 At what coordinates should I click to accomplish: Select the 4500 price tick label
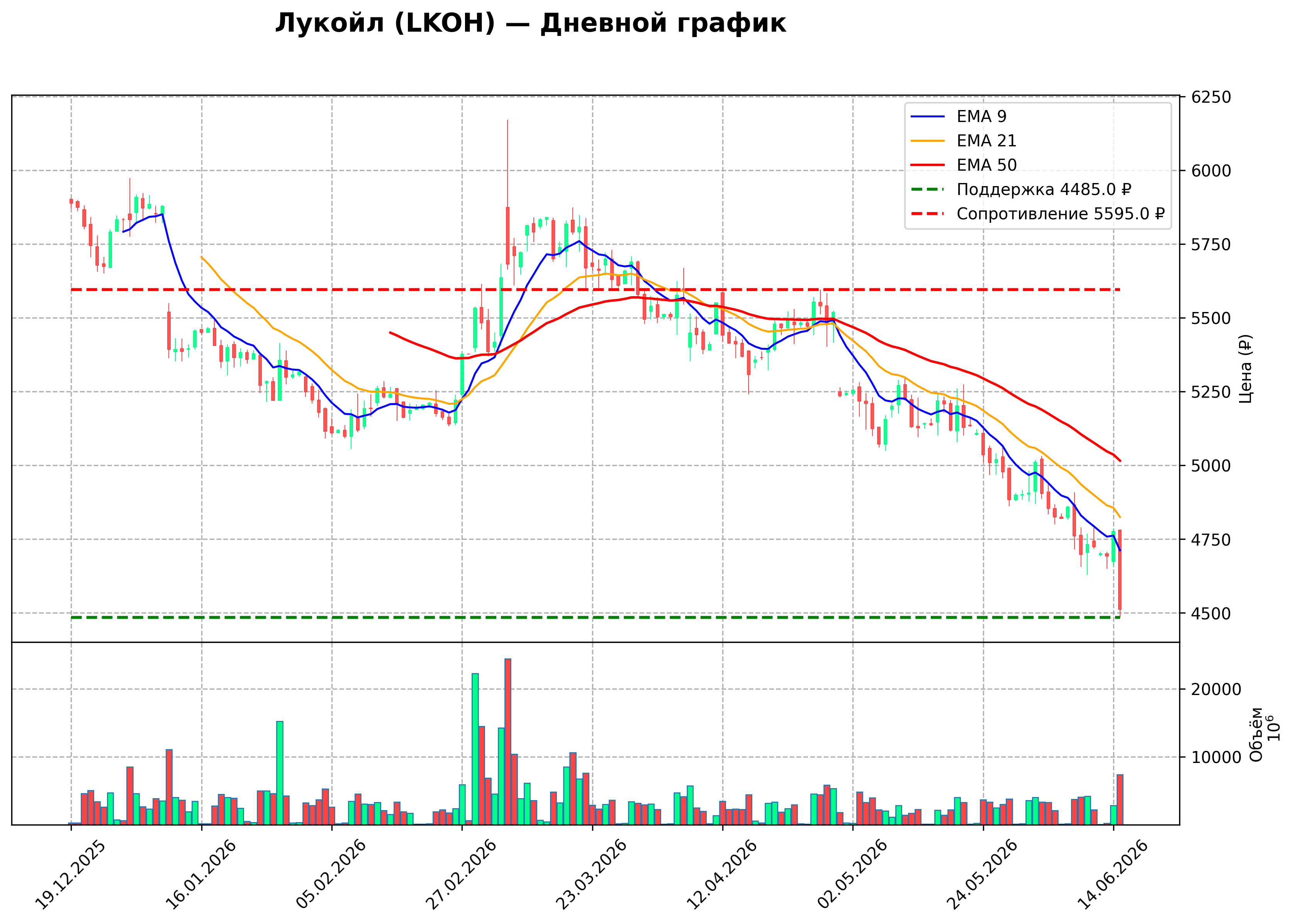tap(1211, 613)
